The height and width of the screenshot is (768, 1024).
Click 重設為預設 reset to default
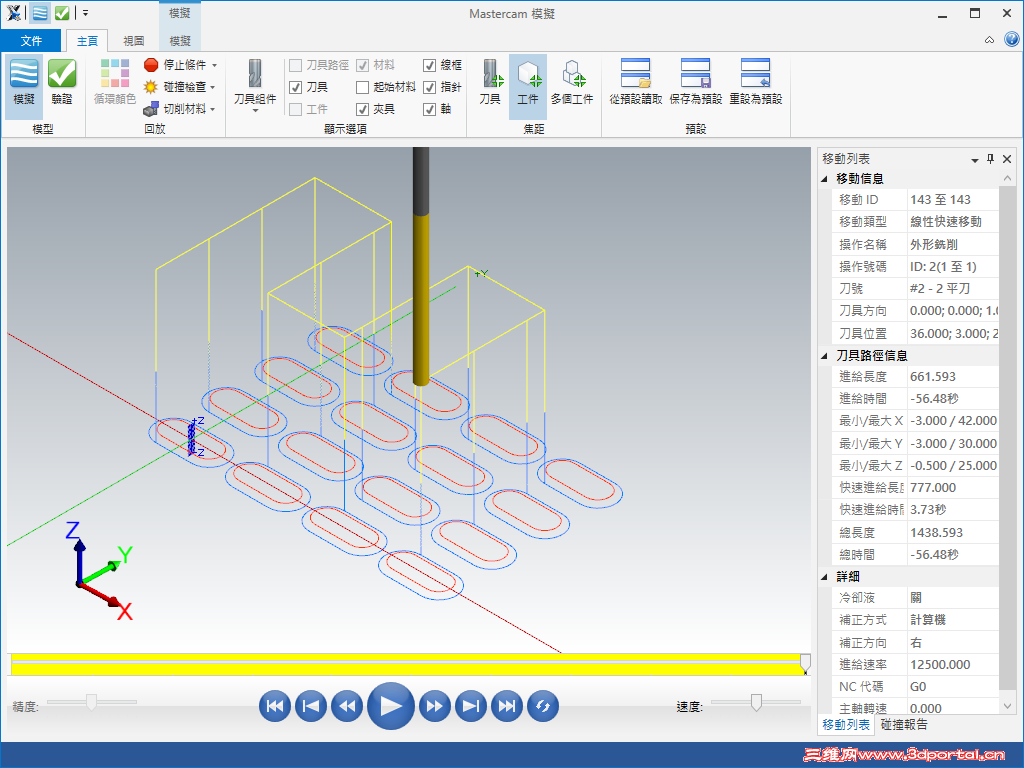[756, 83]
